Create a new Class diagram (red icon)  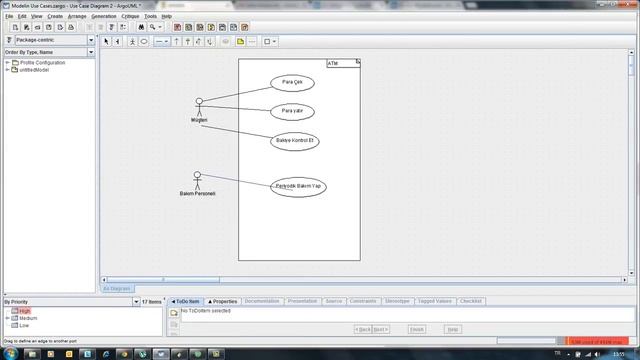(177, 27)
